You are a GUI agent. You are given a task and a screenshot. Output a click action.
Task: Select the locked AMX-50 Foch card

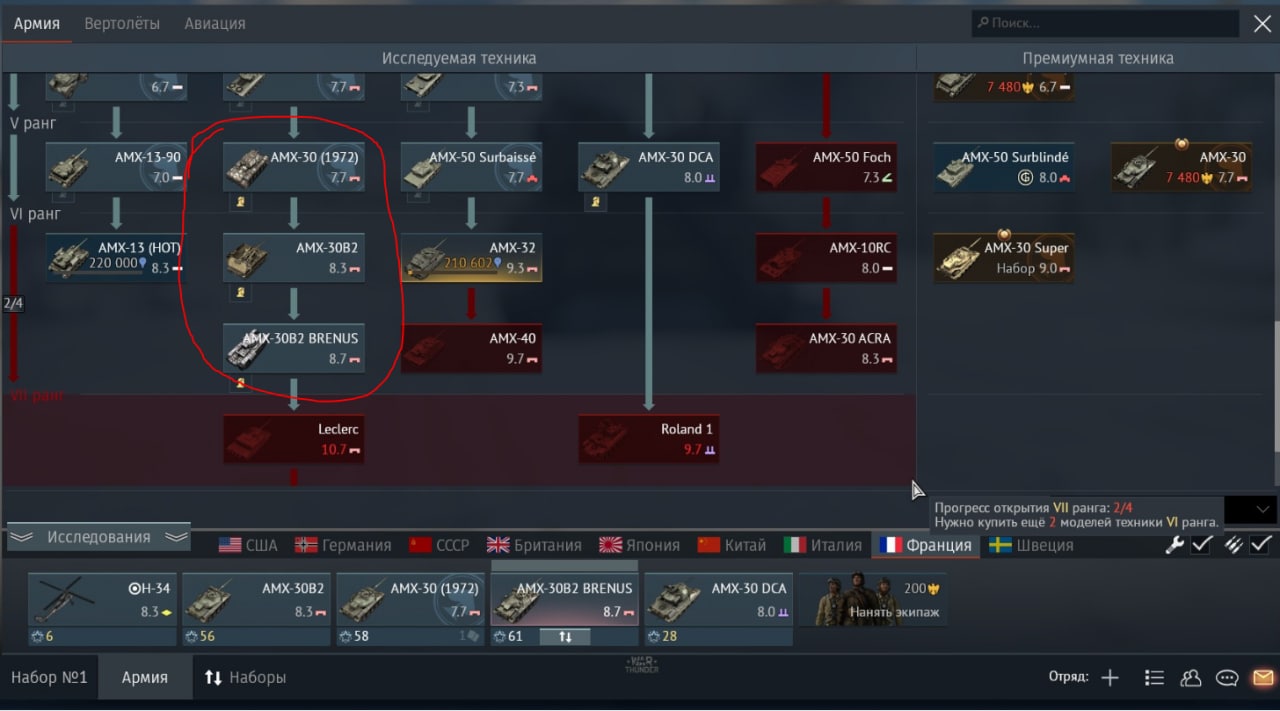coord(826,167)
